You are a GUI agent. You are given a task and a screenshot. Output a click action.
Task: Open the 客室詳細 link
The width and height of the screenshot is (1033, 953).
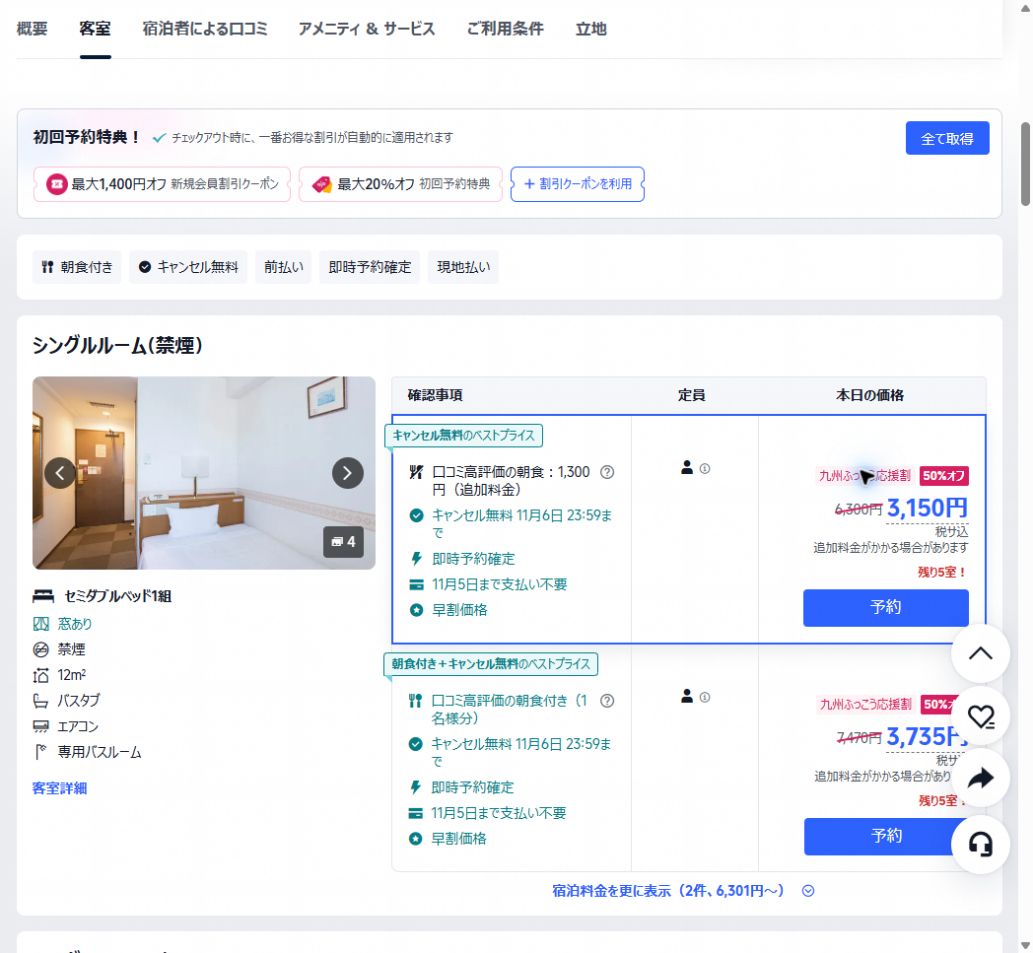(x=59, y=788)
